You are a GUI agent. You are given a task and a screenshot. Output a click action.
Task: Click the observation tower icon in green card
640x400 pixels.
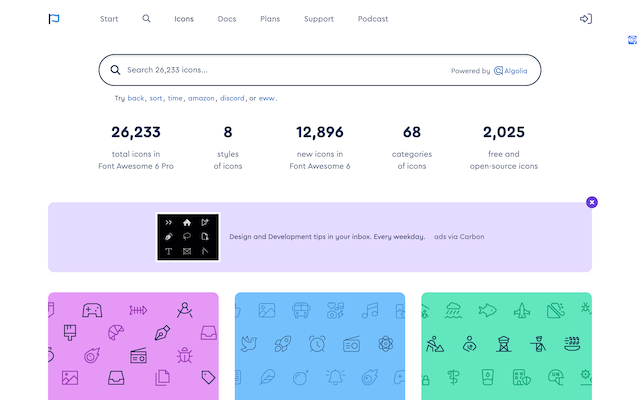(x=504, y=344)
